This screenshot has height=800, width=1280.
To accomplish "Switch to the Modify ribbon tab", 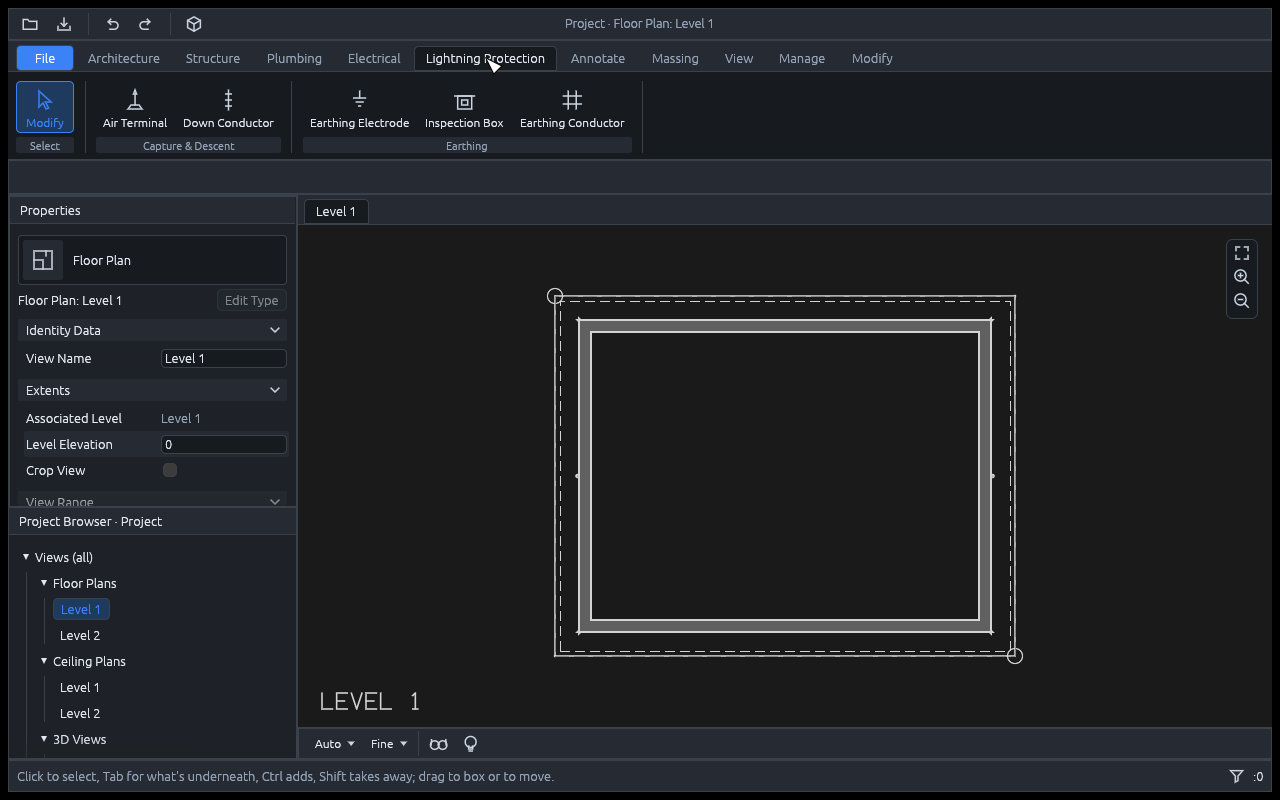I will click(872, 58).
